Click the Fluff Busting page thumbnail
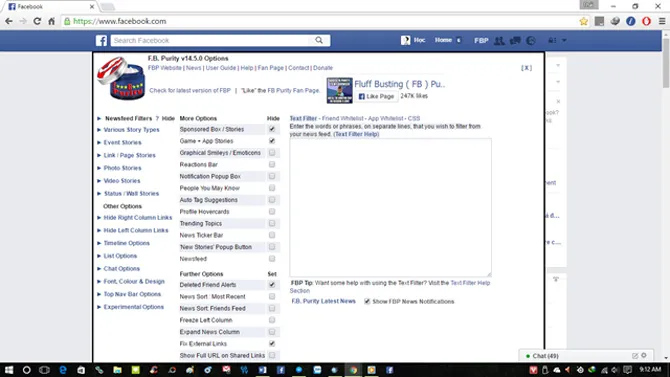Image resolution: width=670 pixels, height=377 pixels. pyautogui.click(x=339, y=90)
